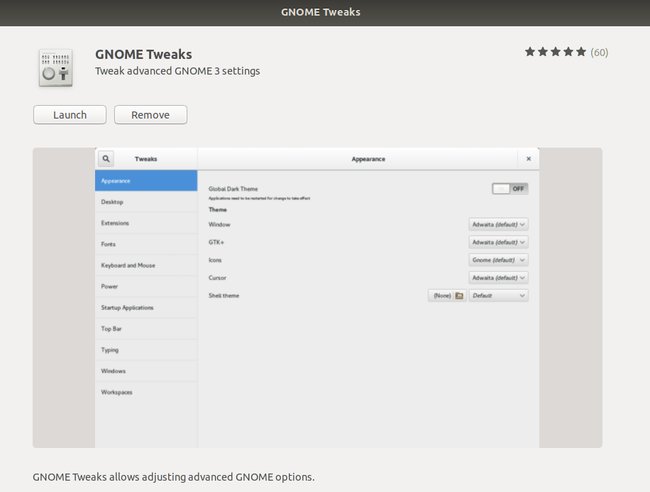This screenshot has width=650, height=492.
Task: Open Extensions in the Tweaks sidebar
Action: point(146,223)
